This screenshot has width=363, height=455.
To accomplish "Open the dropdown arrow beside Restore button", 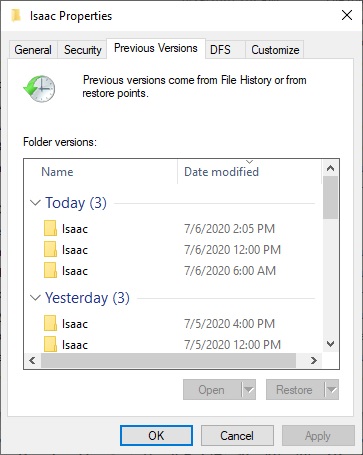I will (332, 390).
